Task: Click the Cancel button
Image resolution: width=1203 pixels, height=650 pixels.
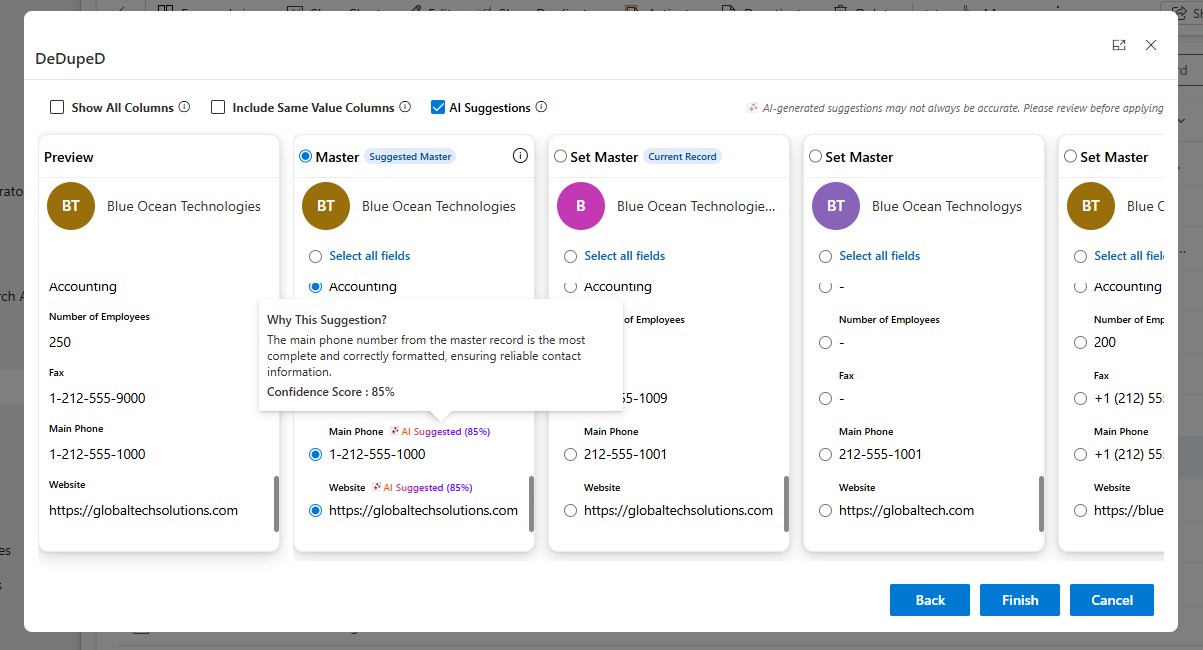Action: point(1112,600)
